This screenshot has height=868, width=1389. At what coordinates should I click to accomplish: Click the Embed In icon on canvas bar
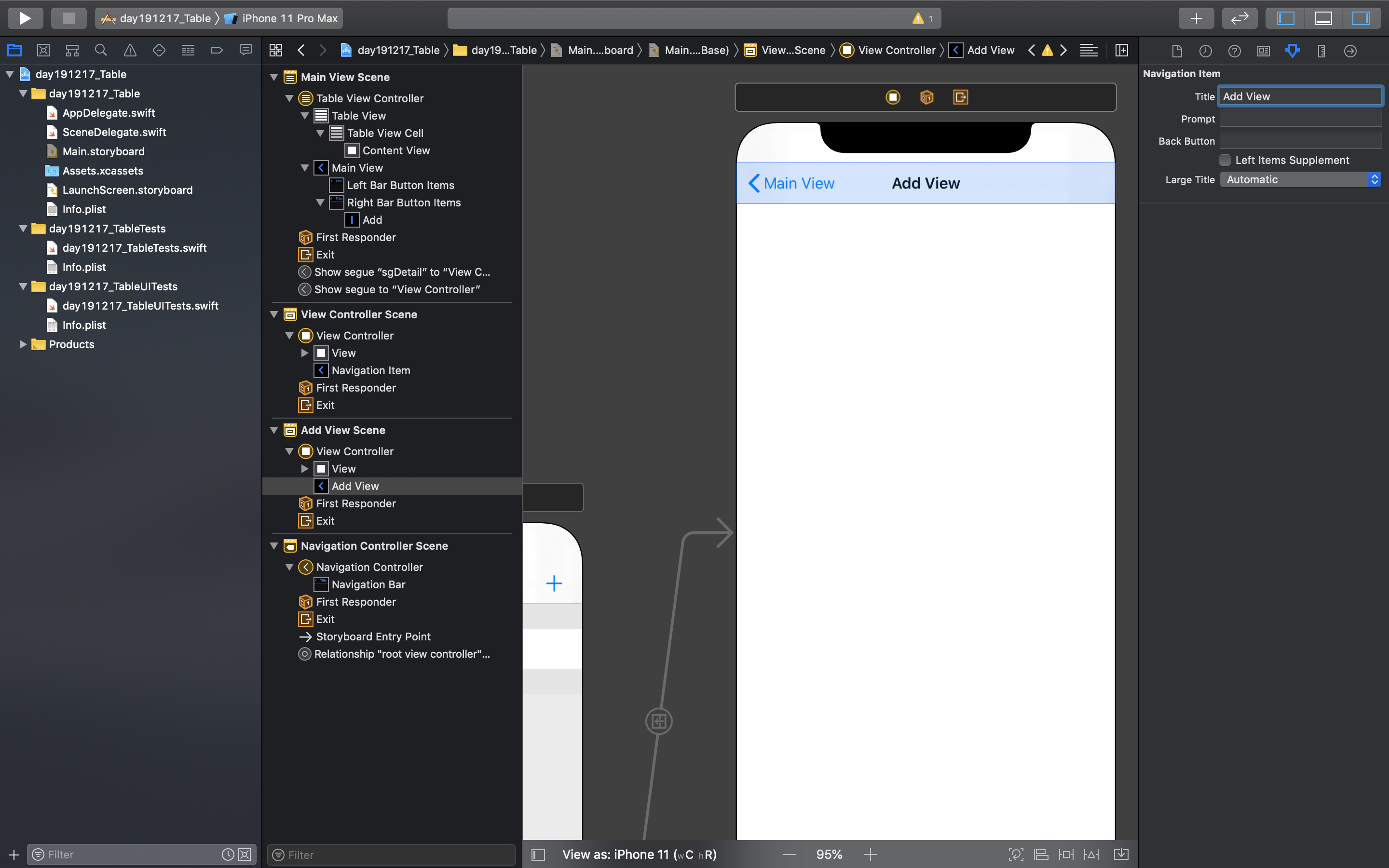click(1121, 854)
